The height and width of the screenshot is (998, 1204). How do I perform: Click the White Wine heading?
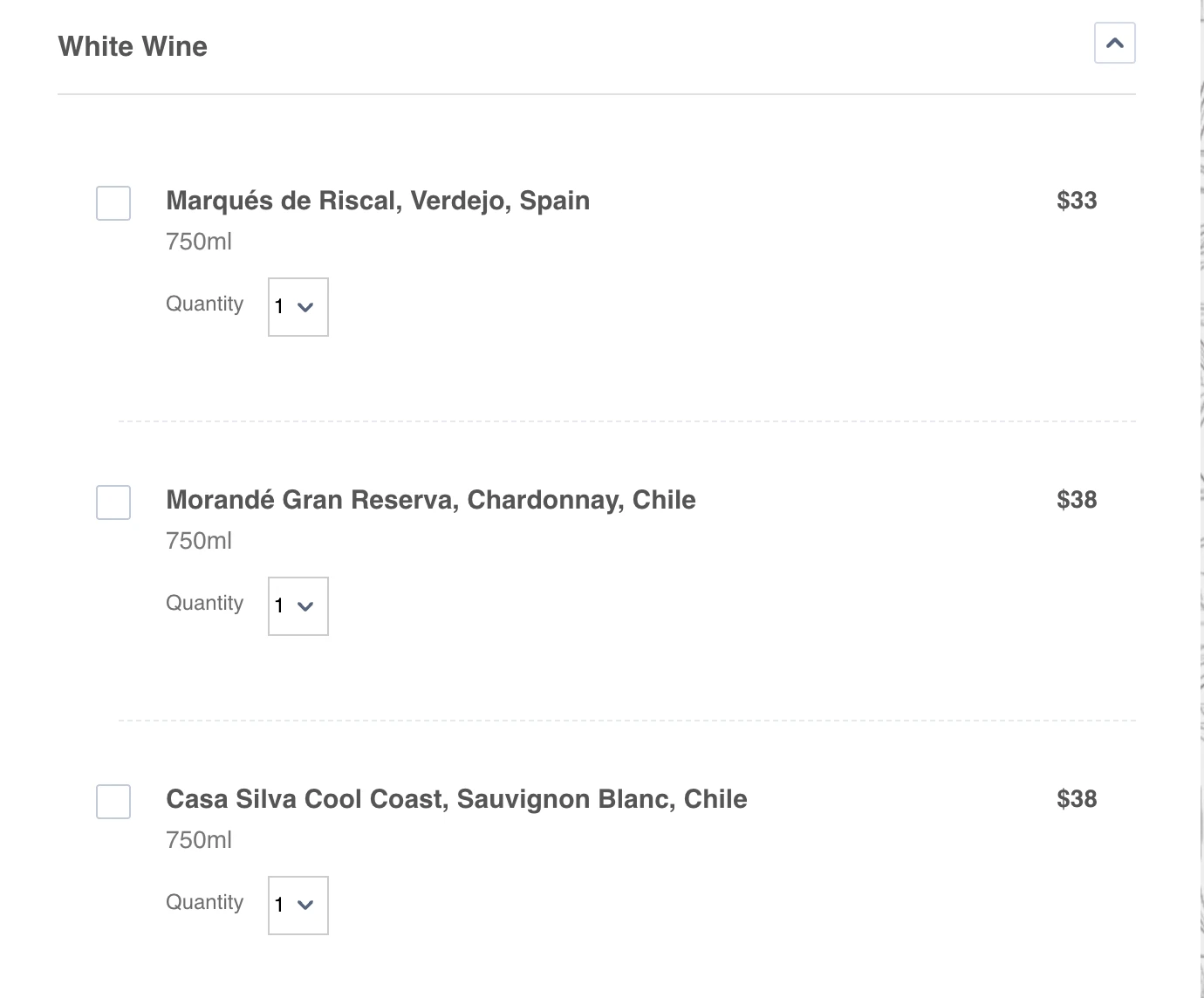(132, 45)
